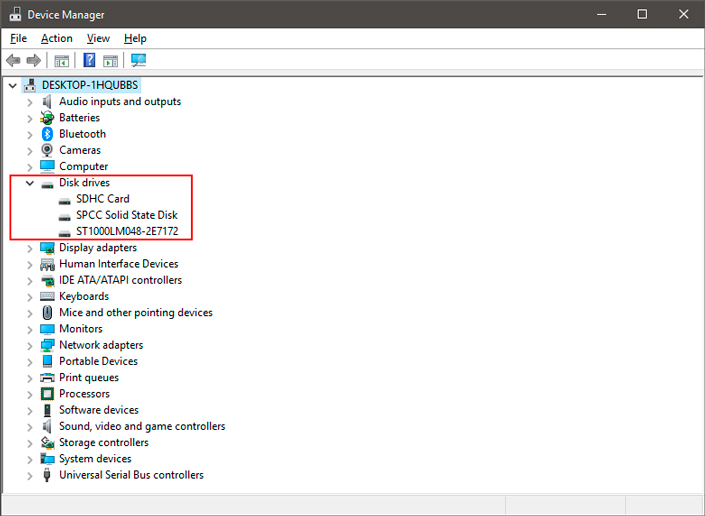The height and width of the screenshot is (516, 705).
Task: Expand the Batteries category
Action: click(x=30, y=118)
